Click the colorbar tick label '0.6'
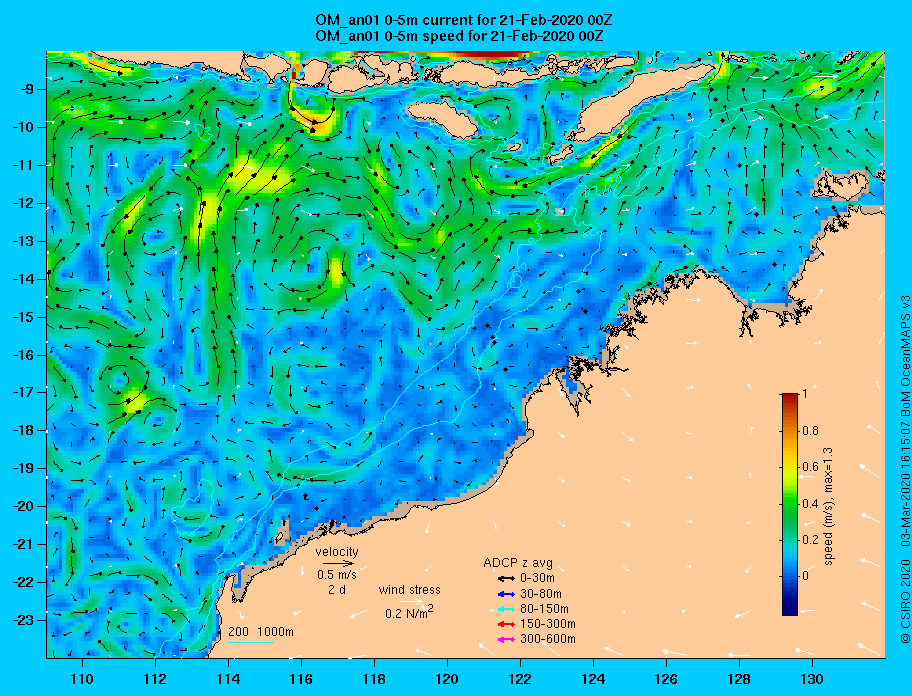 811,467
